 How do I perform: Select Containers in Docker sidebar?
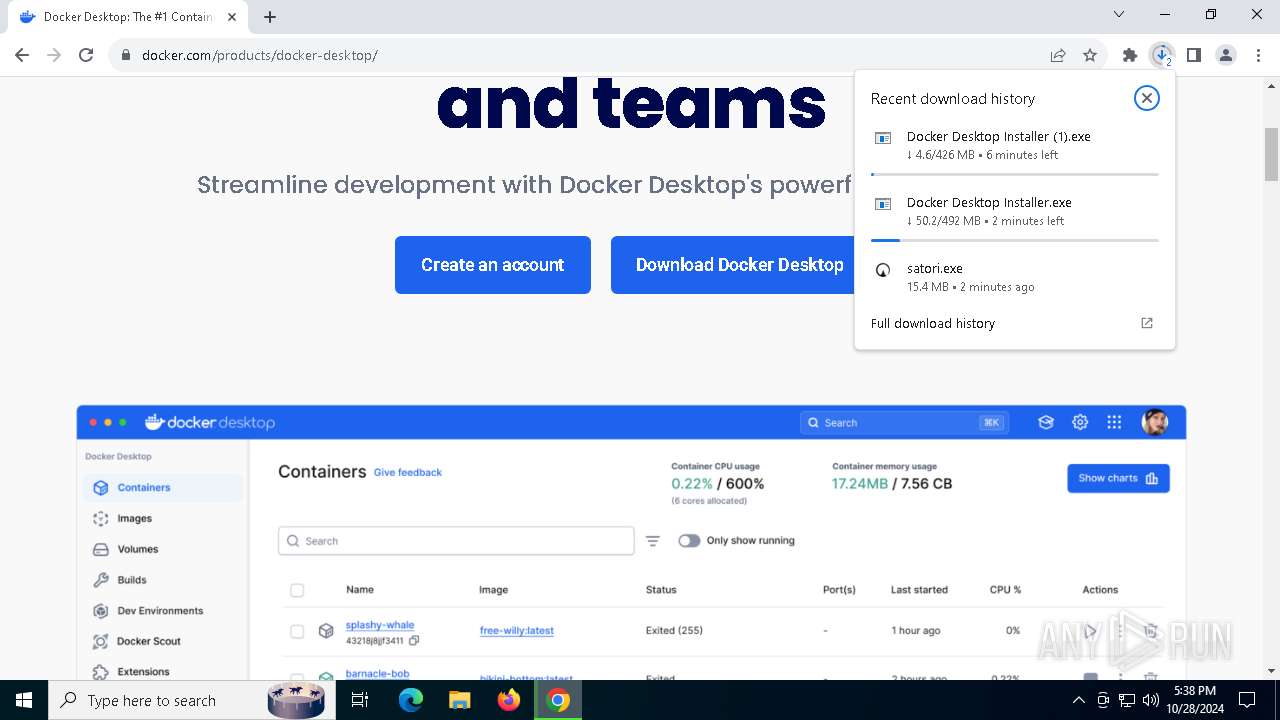[163, 488]
